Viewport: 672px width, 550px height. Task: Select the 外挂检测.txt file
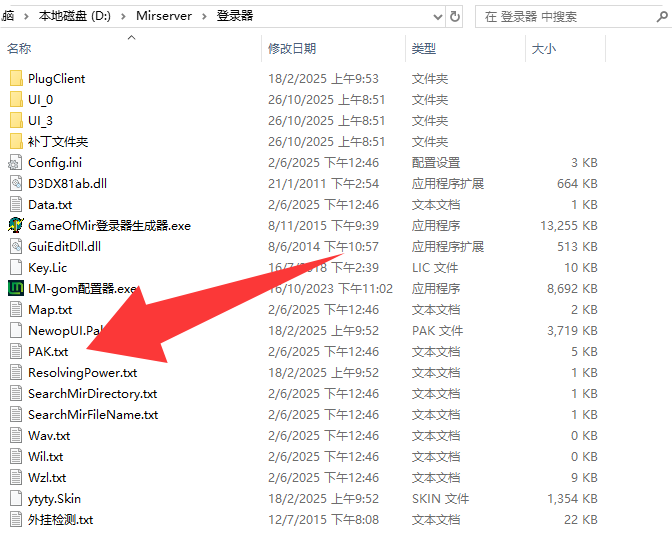[60, 519]
